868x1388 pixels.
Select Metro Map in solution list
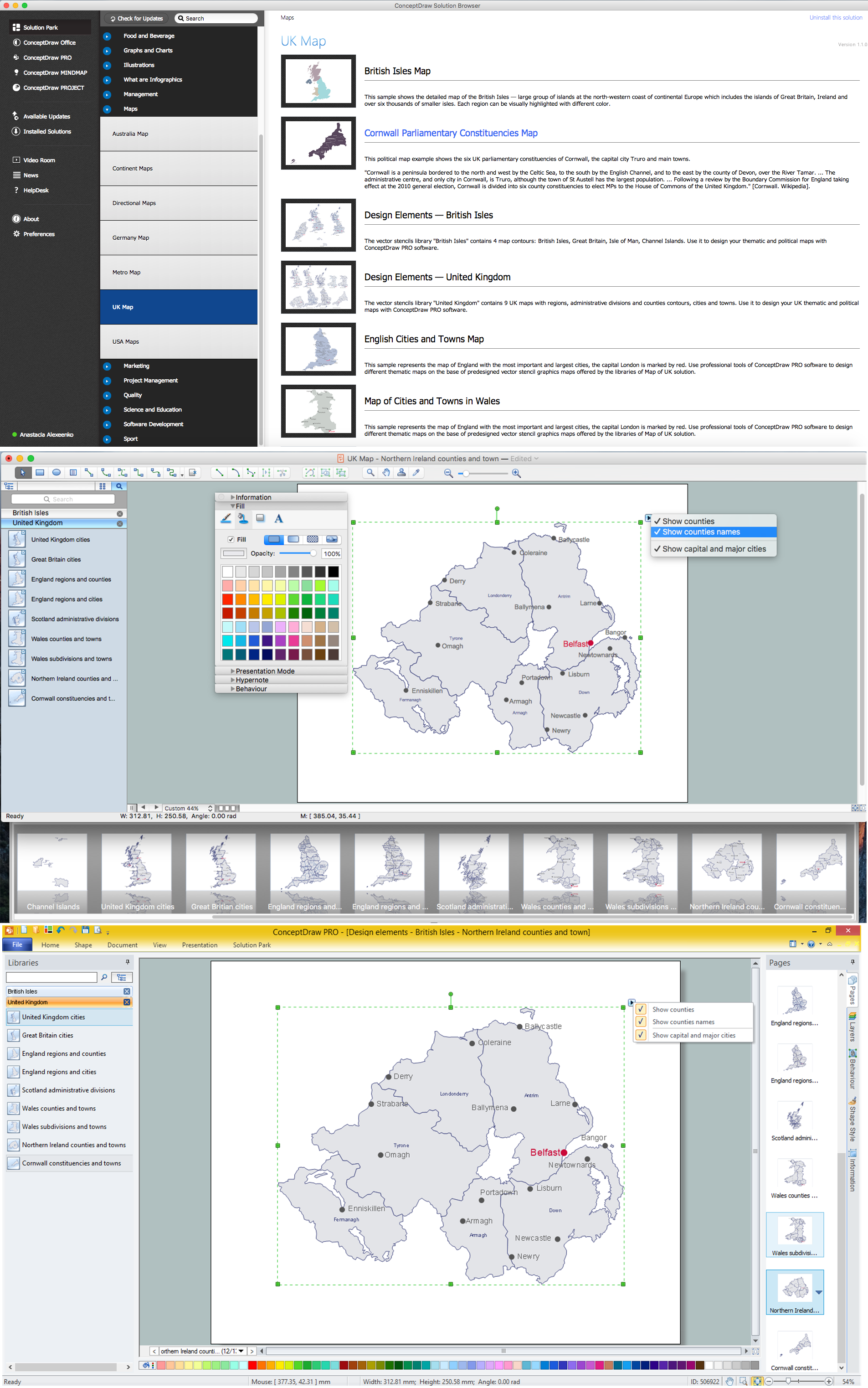click(x=179, y=272)
